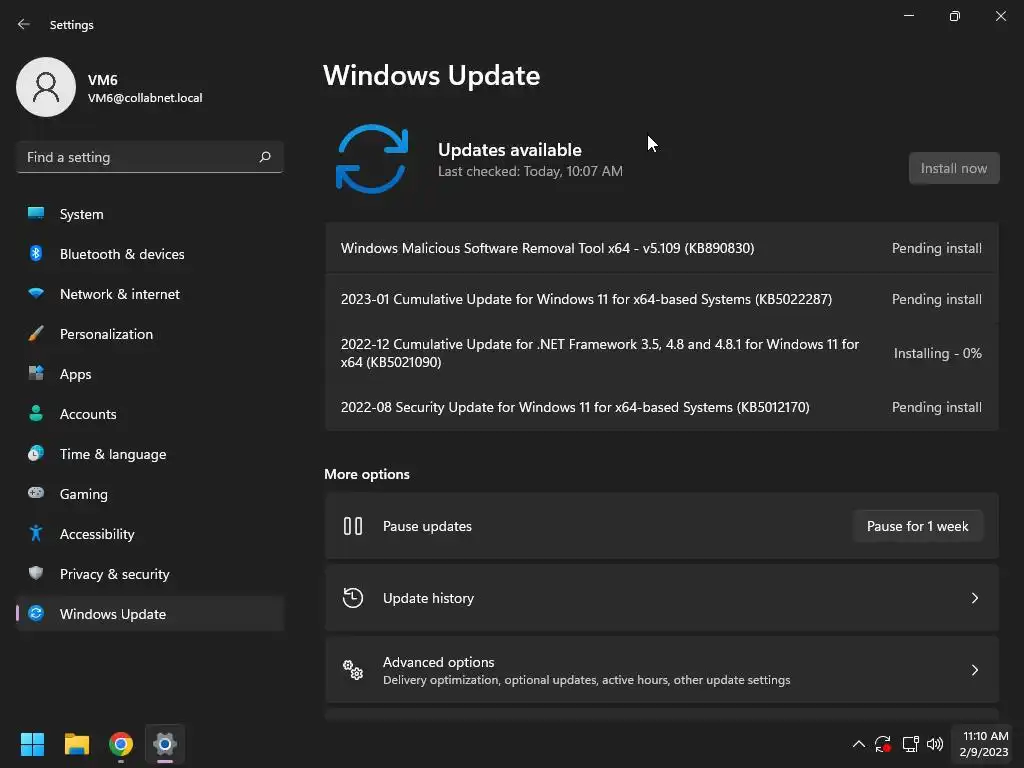Click the More options heading
Viewport: 1024px width, 768px height.
point(367,474)
